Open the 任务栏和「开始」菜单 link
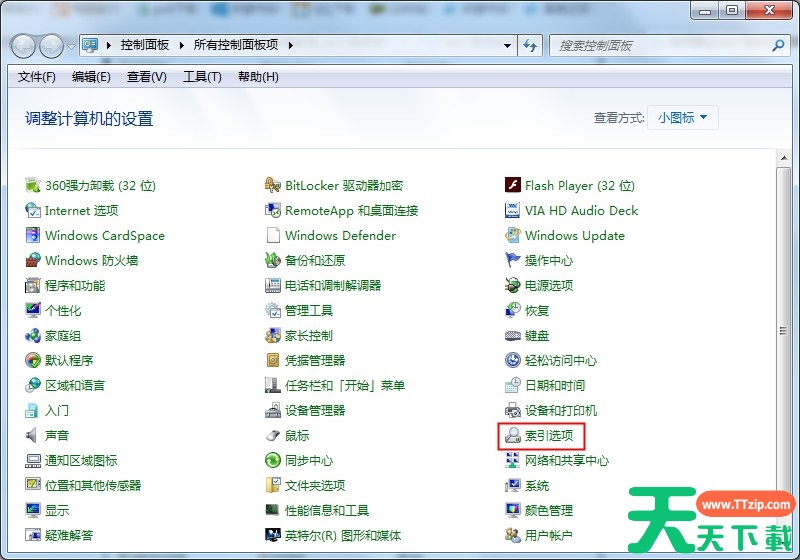Screen dimensions: 800x560 [x=345, y=386]
